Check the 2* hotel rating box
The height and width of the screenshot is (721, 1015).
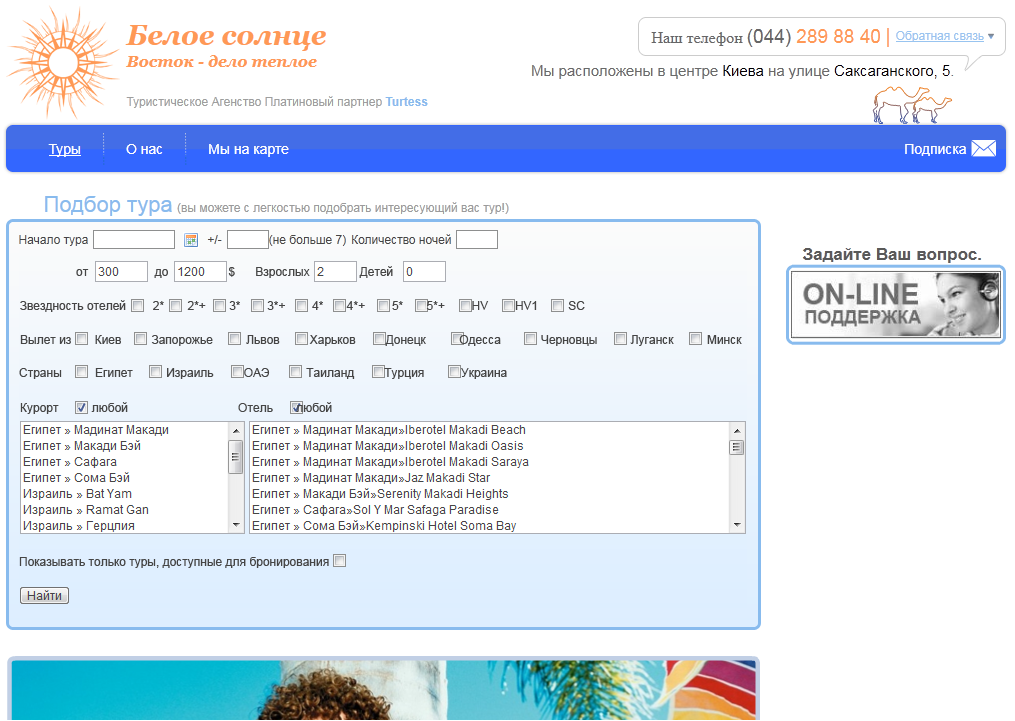(137, 305)
